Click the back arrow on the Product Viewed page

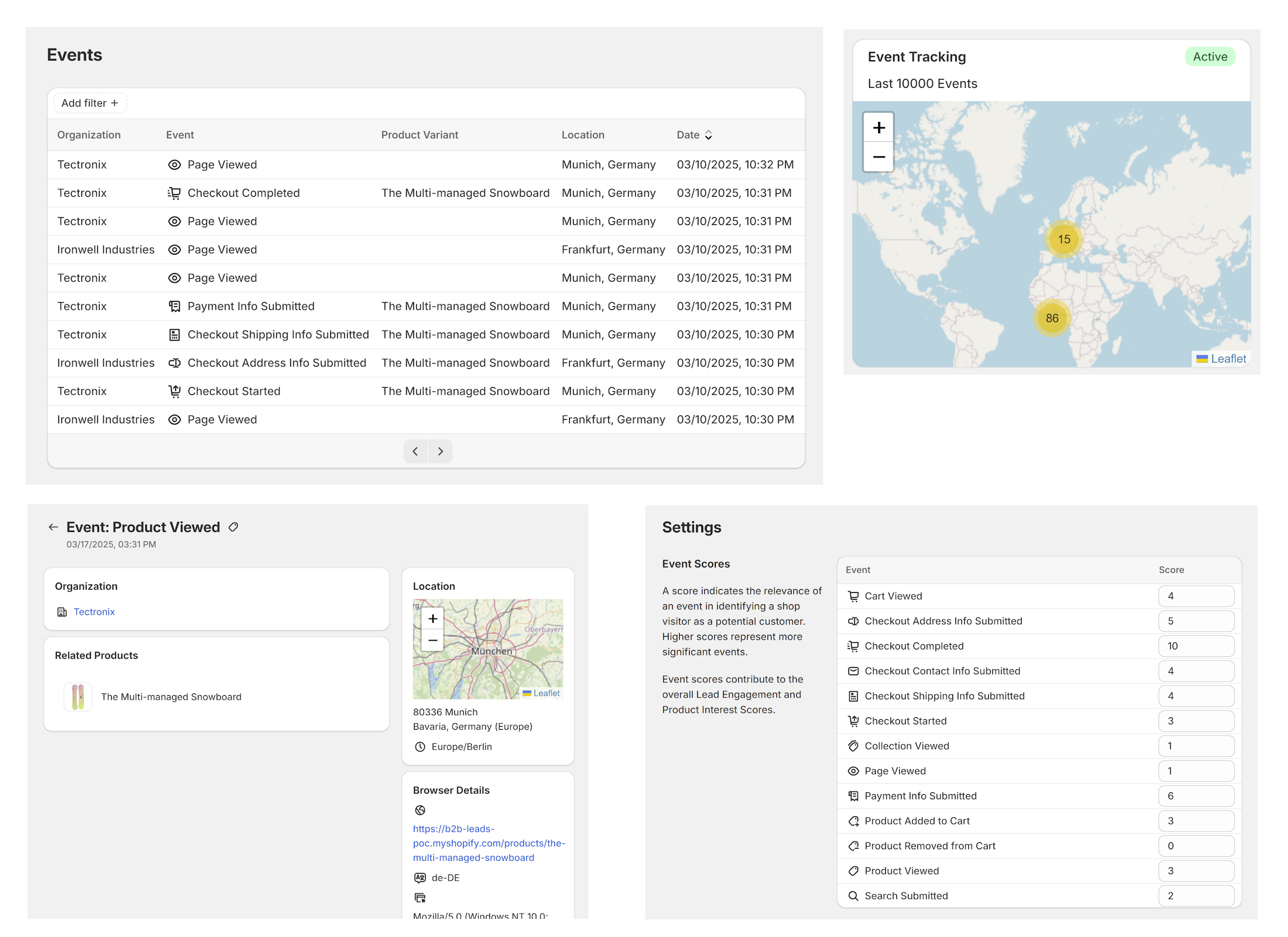point(53,526)
